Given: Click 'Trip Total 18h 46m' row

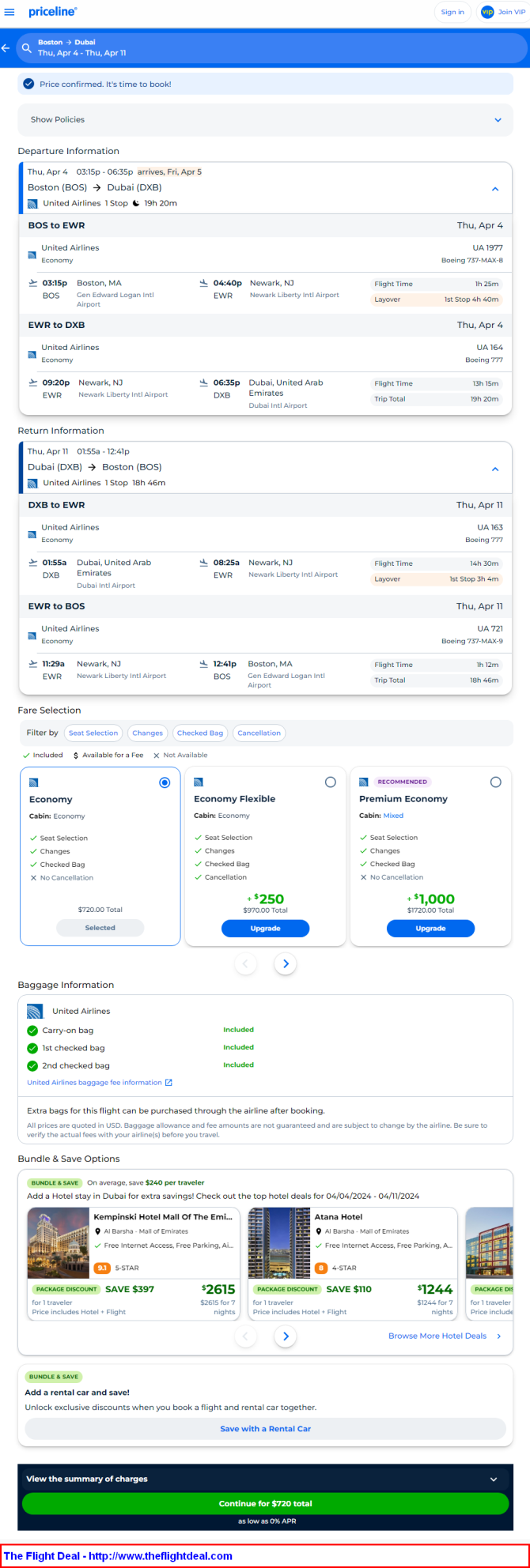Looking at the screenshot, I should click(437, 680).
